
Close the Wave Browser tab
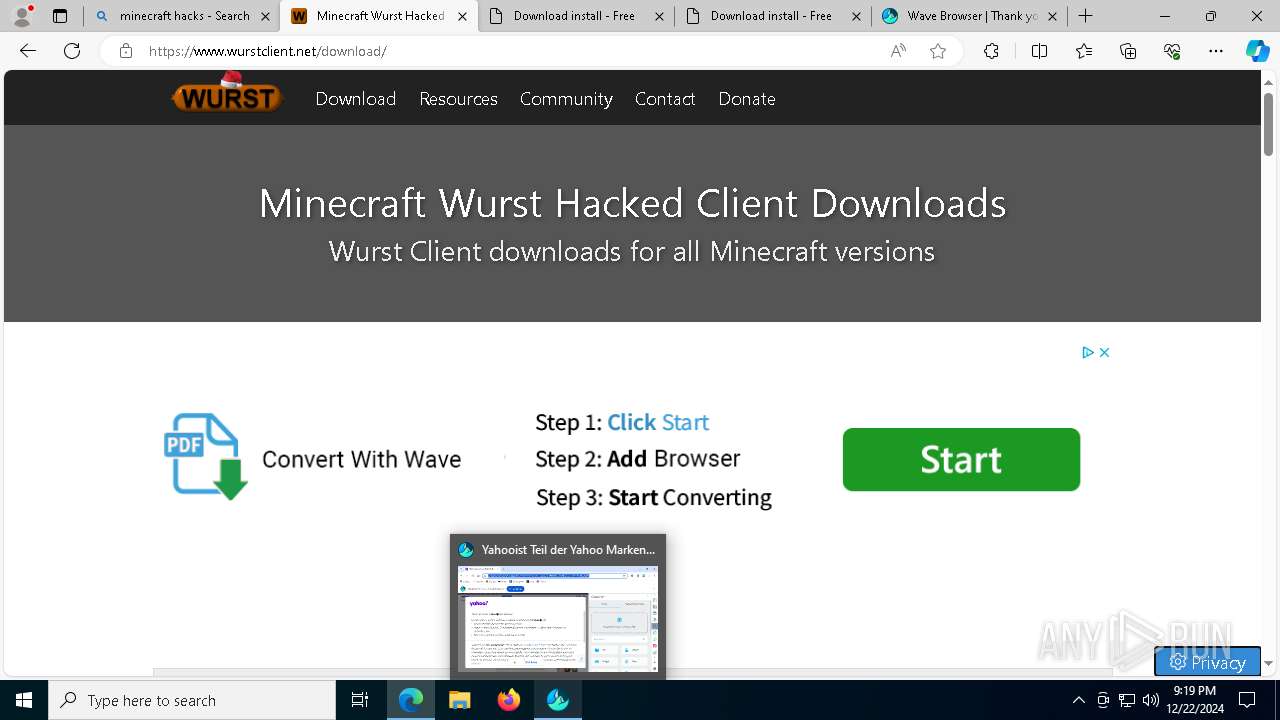(x=1052, y=16)
